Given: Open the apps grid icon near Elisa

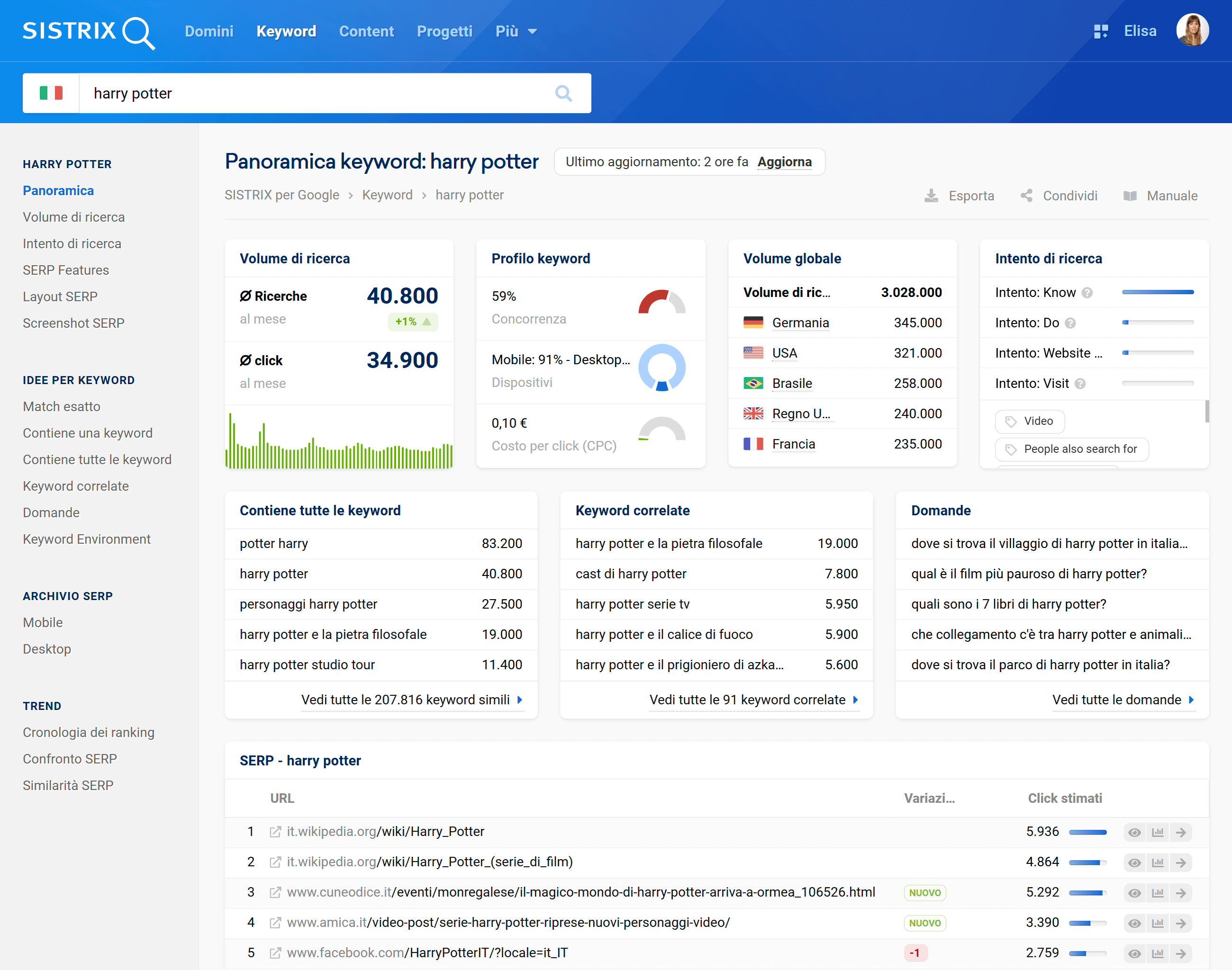Looking at the screenshot, I should pos(1101,31).
